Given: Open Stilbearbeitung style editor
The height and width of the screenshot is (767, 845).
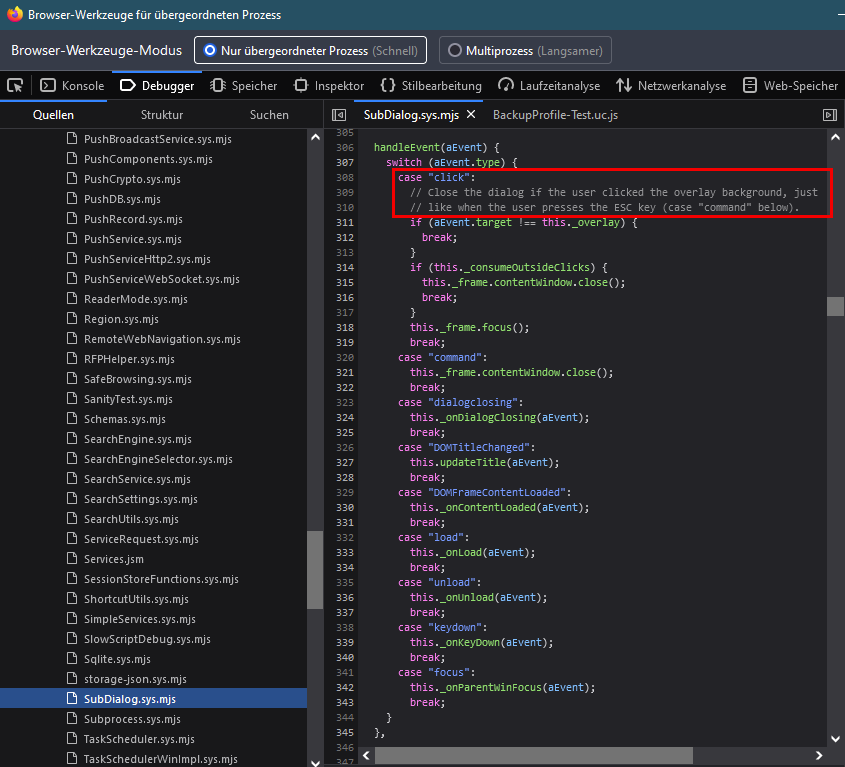Looking at the screenshot, I should (x=431, y=85).
